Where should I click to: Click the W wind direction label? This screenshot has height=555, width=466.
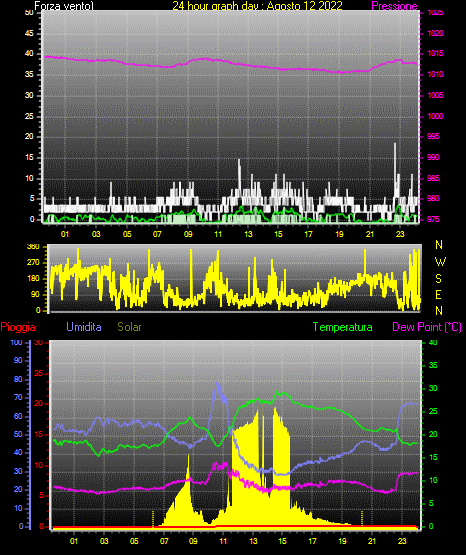440,262
